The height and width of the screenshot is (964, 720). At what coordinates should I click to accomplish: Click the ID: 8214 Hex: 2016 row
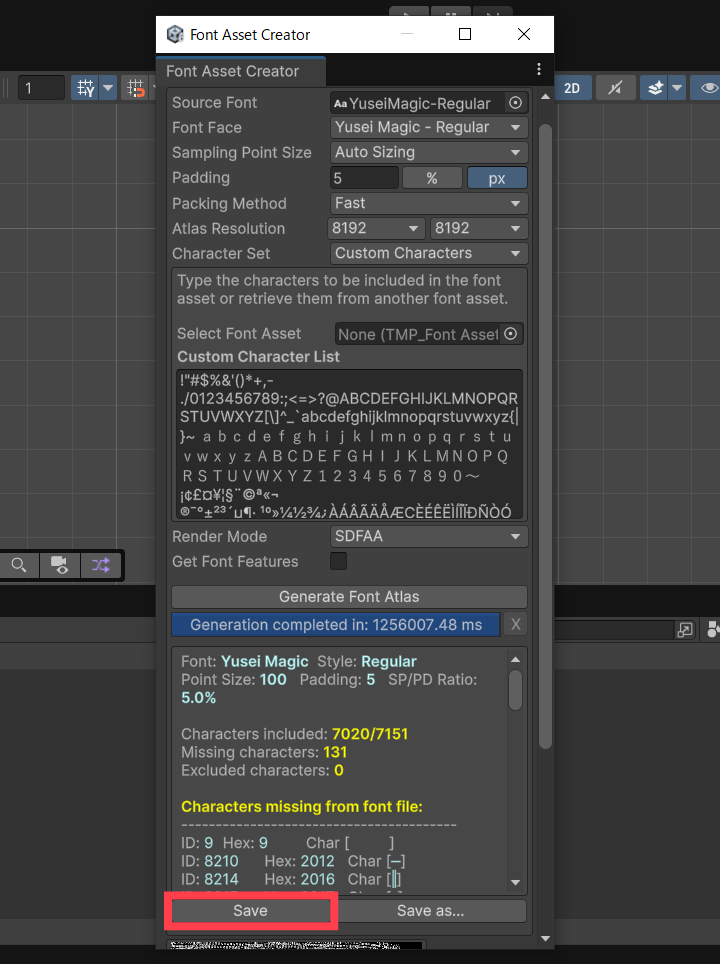coord(292,879)
